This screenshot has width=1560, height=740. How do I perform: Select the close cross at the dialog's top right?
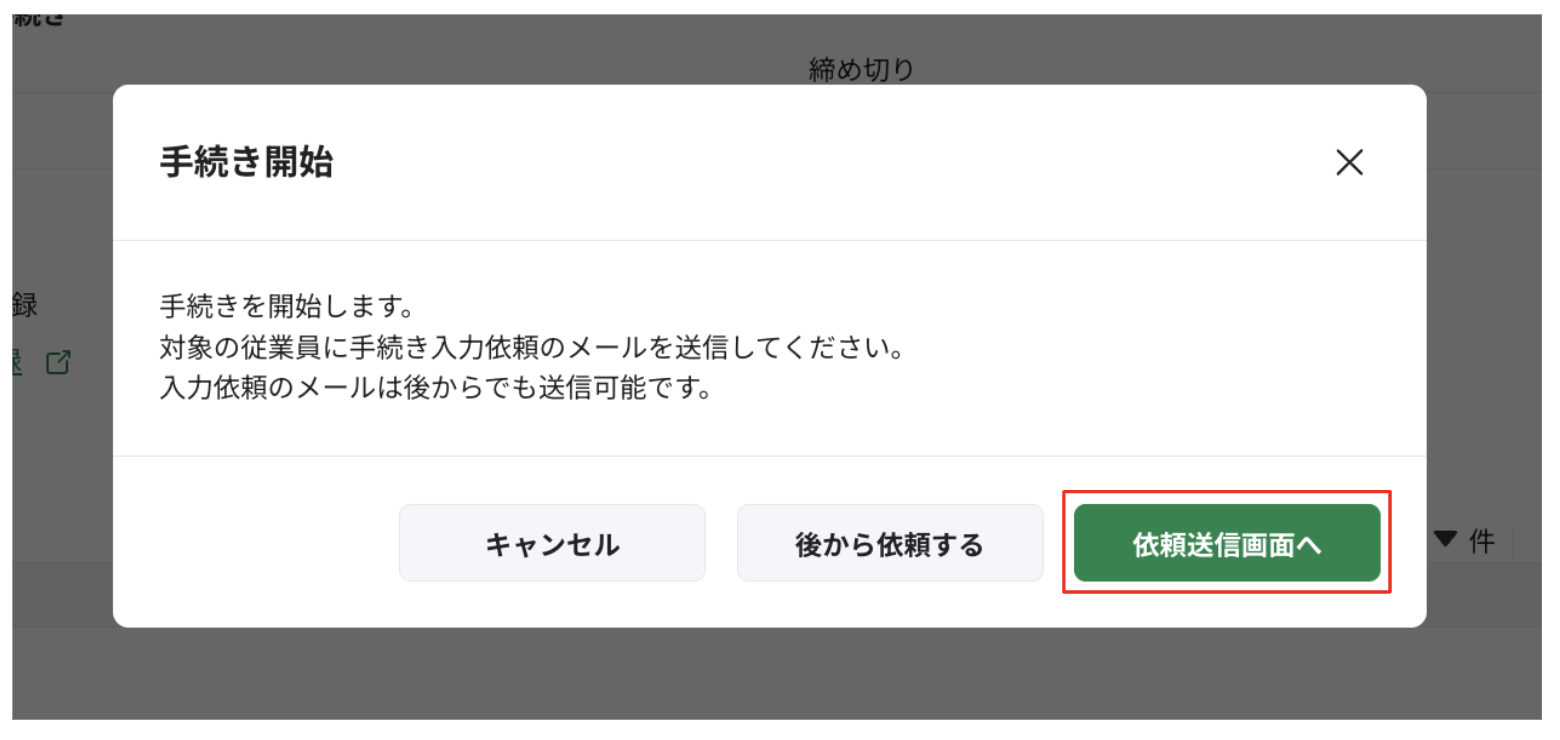[1349, 162]
